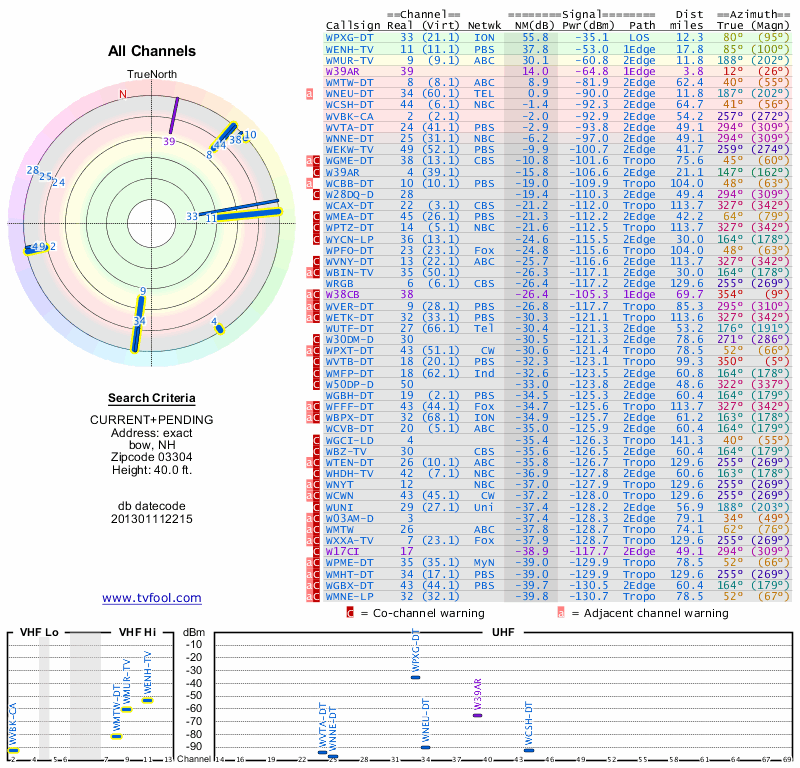The image size is (800, 768).
Task: Click the co-channel warning icon beside W28DQ-D
Action: pyautogui.click(x=316, y=194)
